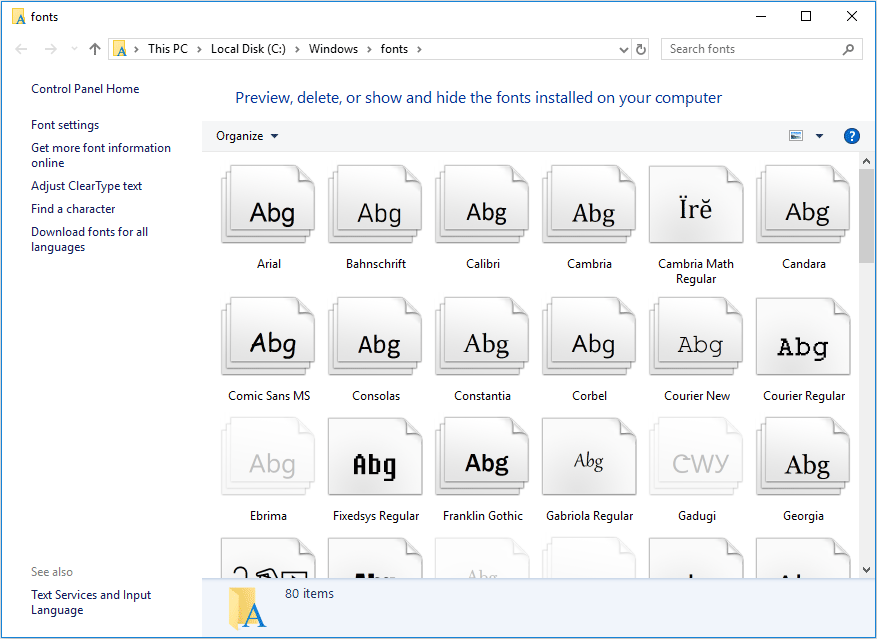Screen dimensions: 877x639
Task: Click the Gadugi font name label
Action: (x=697, y=516)
